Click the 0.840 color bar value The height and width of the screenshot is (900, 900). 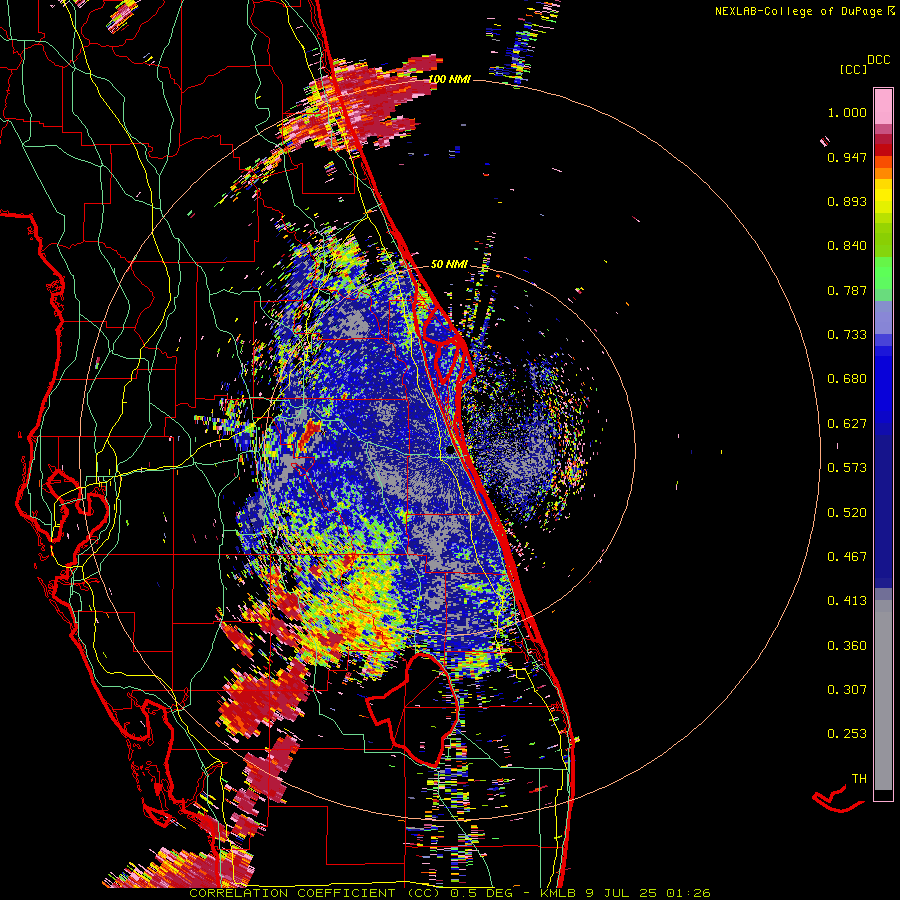coord(847,246)
